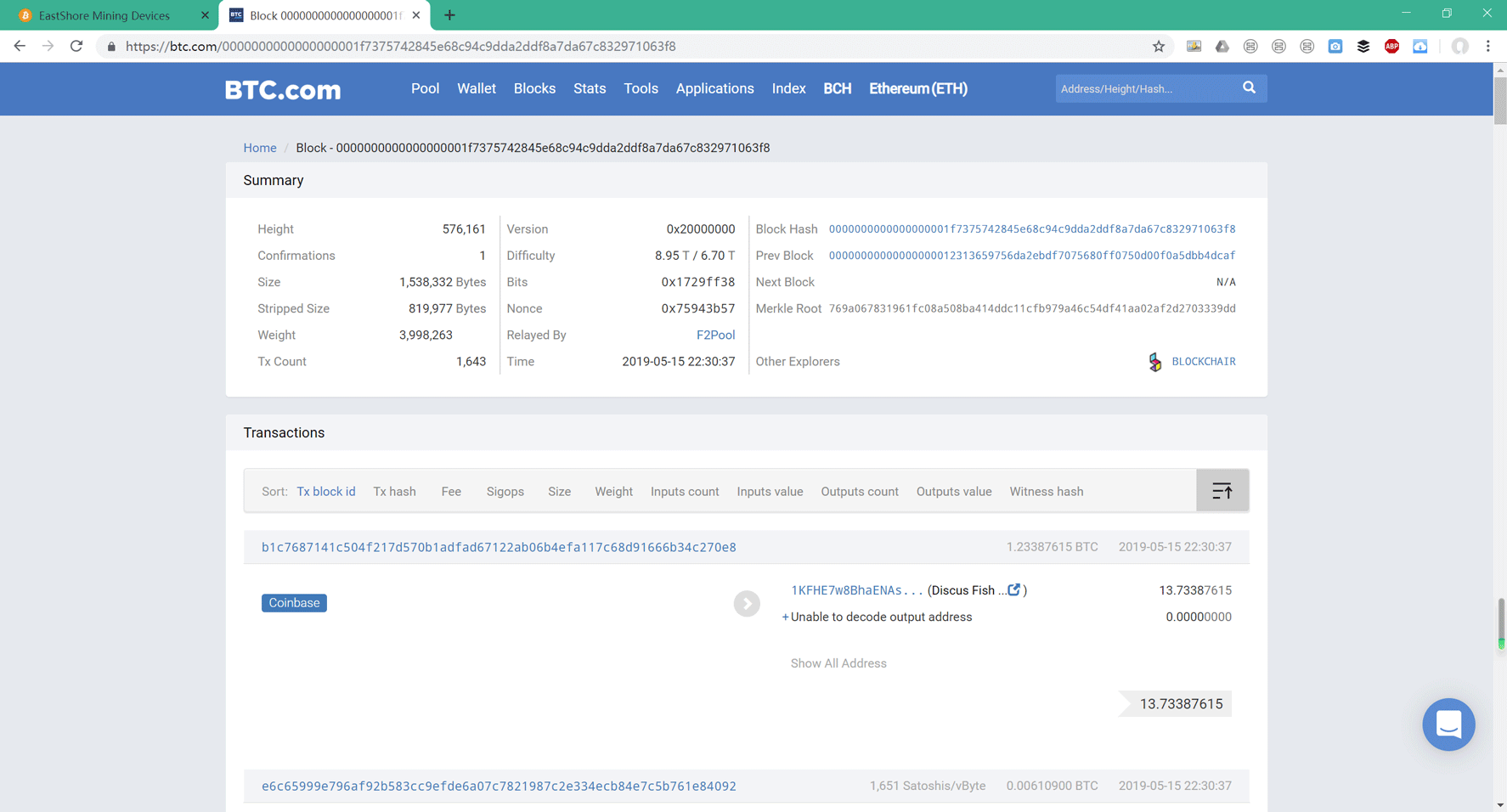Select the Merkle Root hash text
This screenshot has height=812, width=1507.
pyautogui.click(x=1032, y=308)
